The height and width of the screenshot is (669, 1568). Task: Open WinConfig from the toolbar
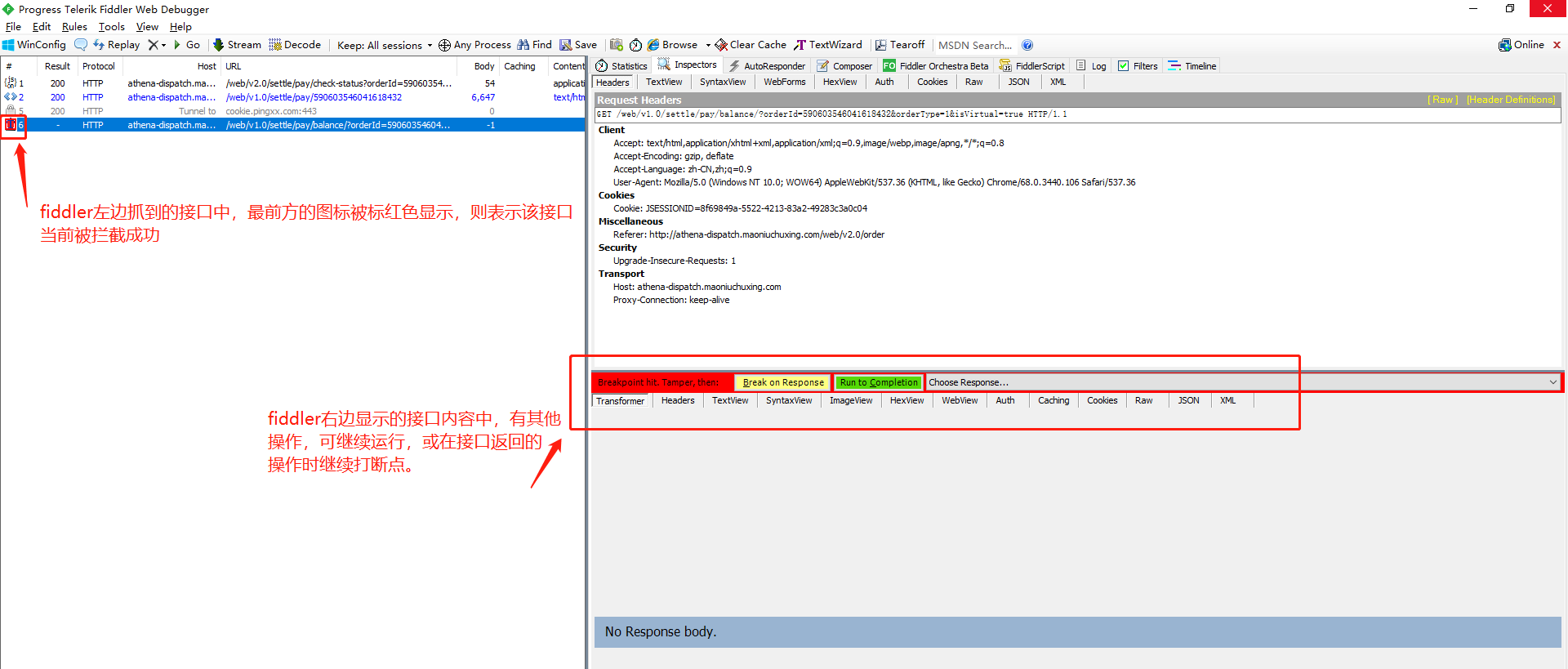pos(34,45)
